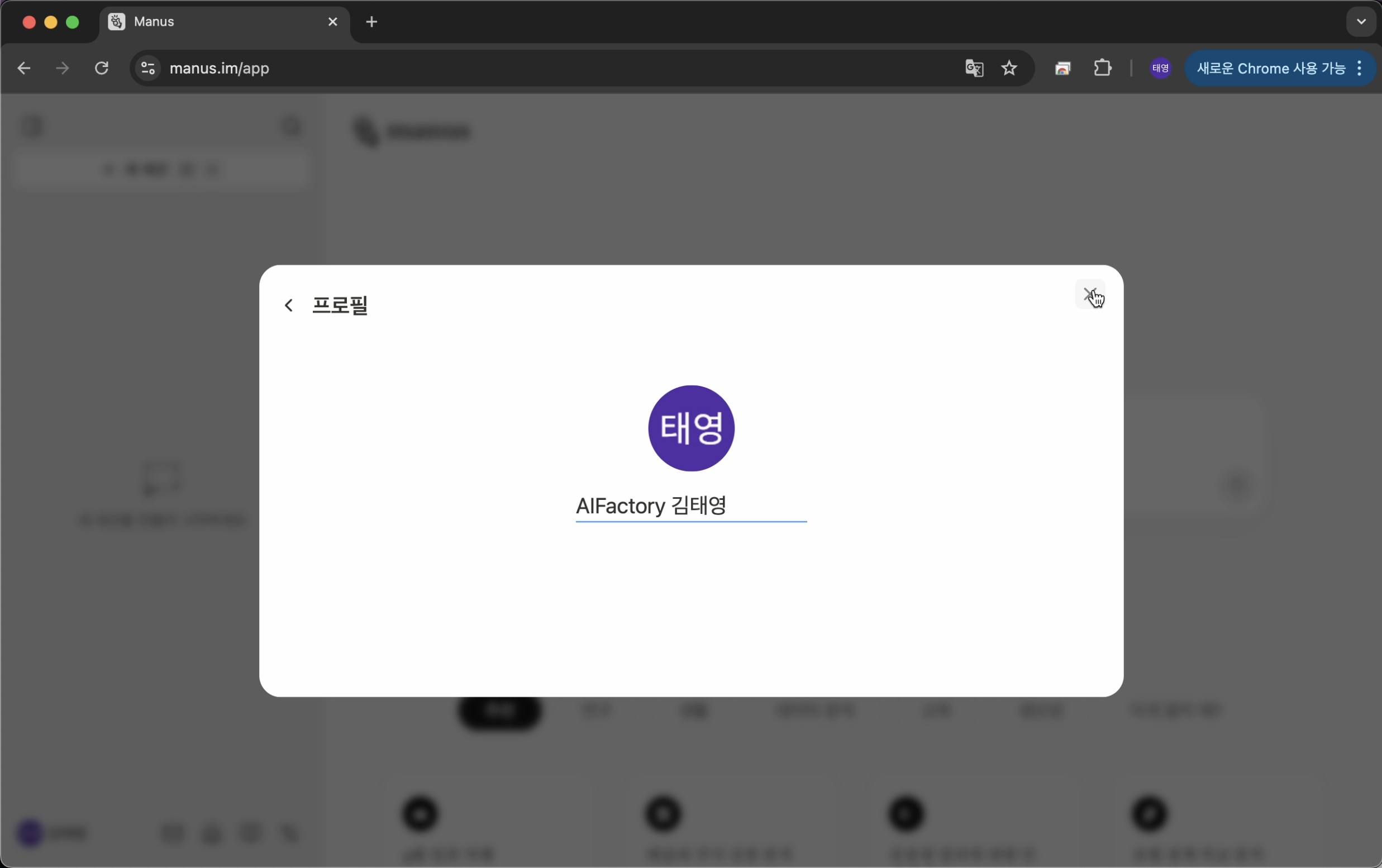Close the Manus tab

pyautogui.click(x=333, y=22)
